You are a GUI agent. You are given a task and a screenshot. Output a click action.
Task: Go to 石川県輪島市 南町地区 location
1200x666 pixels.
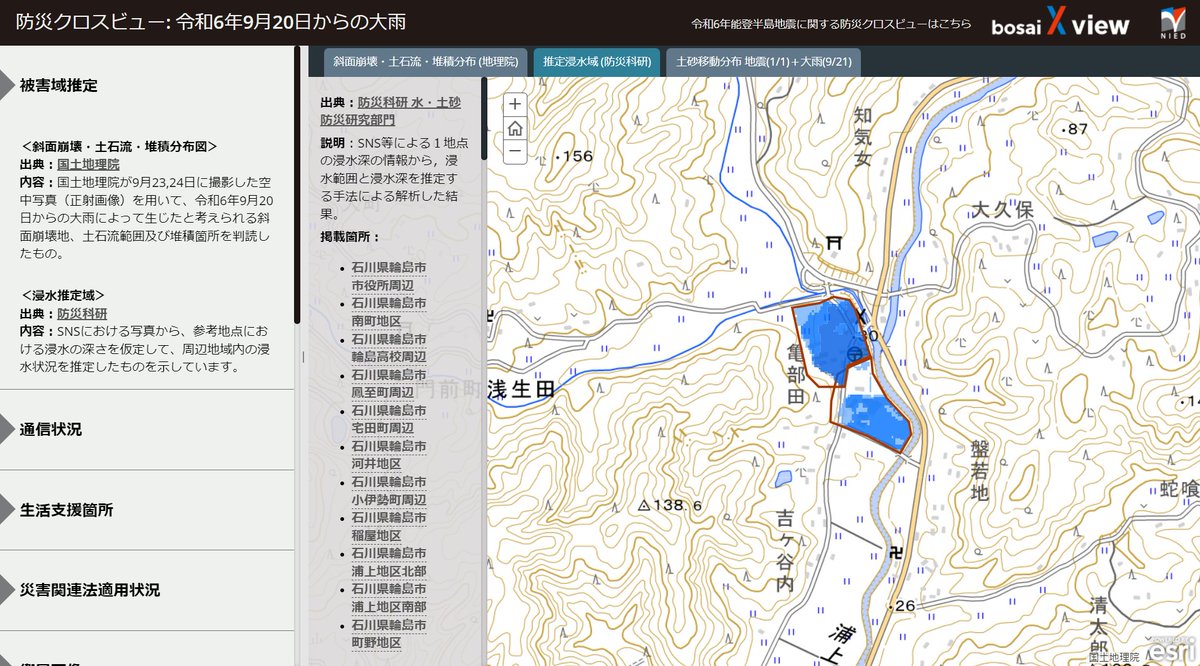[389, 313]
